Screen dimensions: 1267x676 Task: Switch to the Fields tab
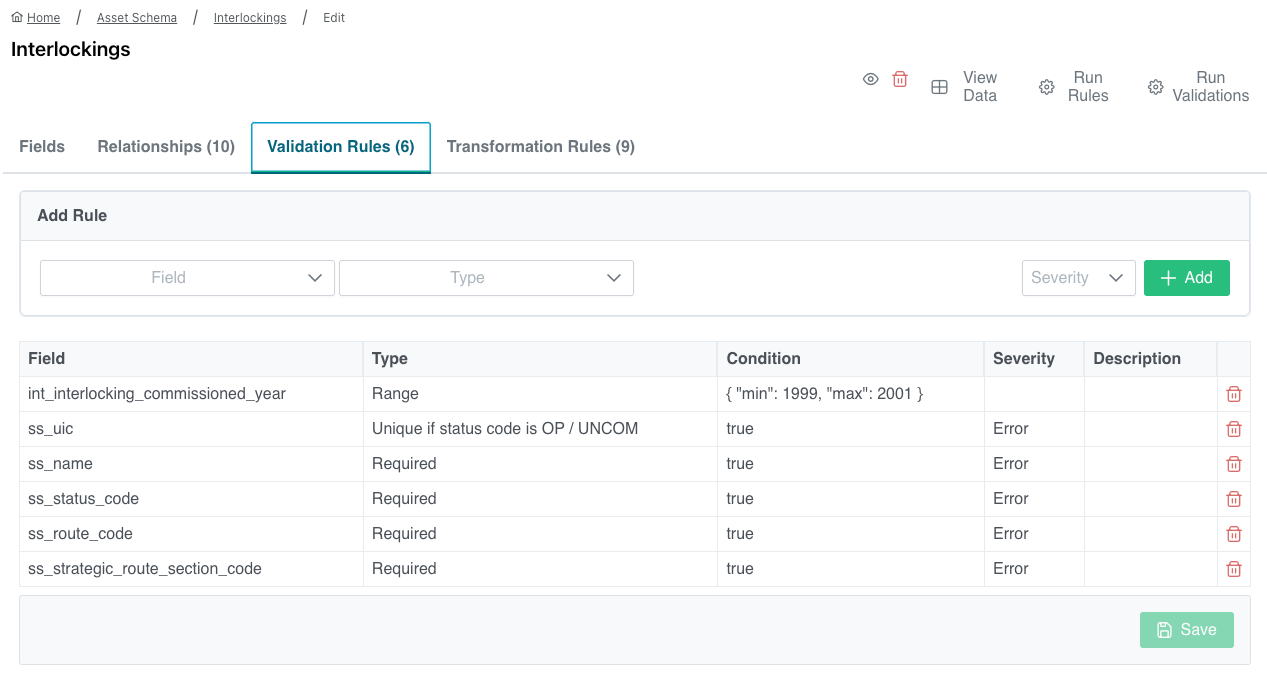pos(42,147)
